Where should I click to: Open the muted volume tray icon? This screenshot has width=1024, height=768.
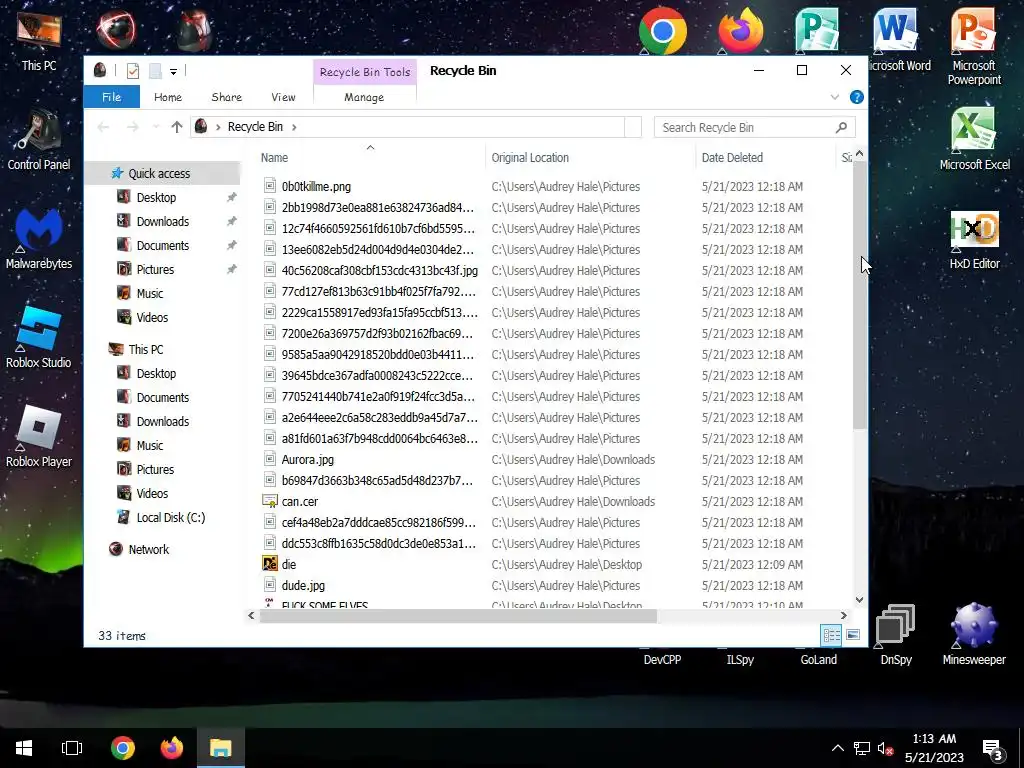click(885, 748)
